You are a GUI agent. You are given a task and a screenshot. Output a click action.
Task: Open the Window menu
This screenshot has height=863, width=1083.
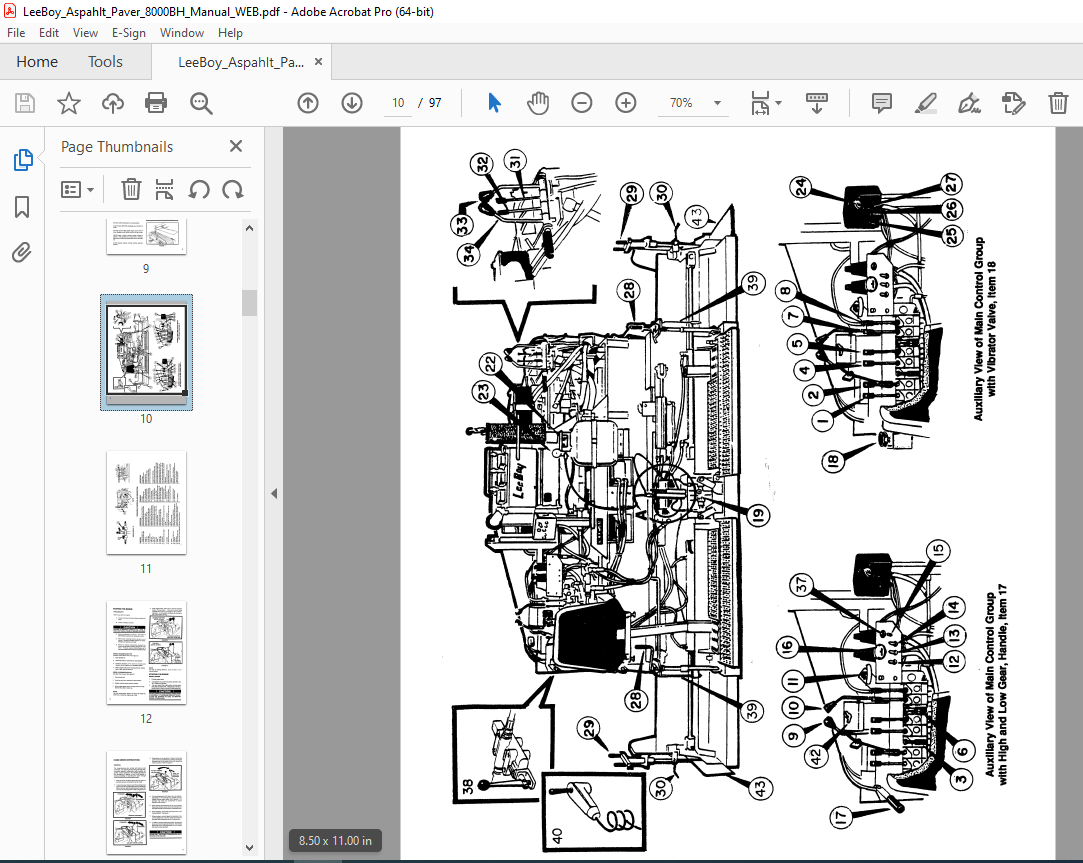182,32
